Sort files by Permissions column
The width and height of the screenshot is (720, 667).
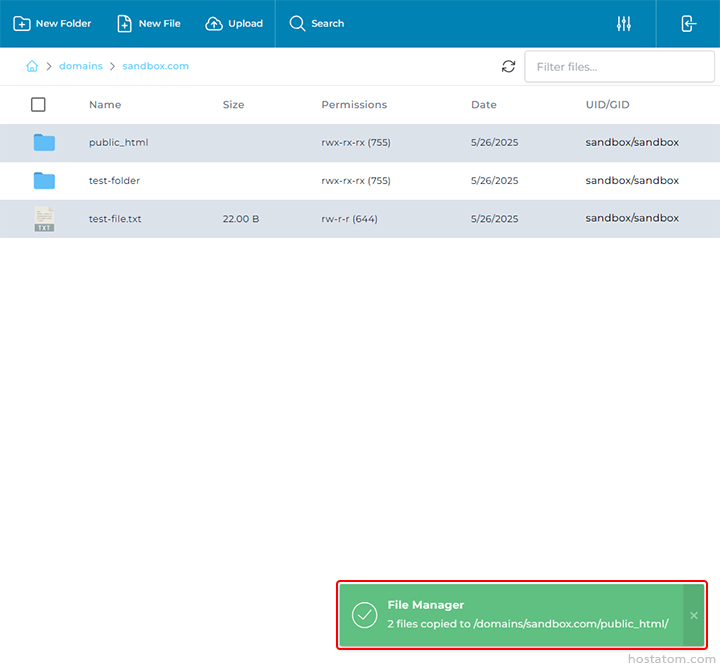354,105
